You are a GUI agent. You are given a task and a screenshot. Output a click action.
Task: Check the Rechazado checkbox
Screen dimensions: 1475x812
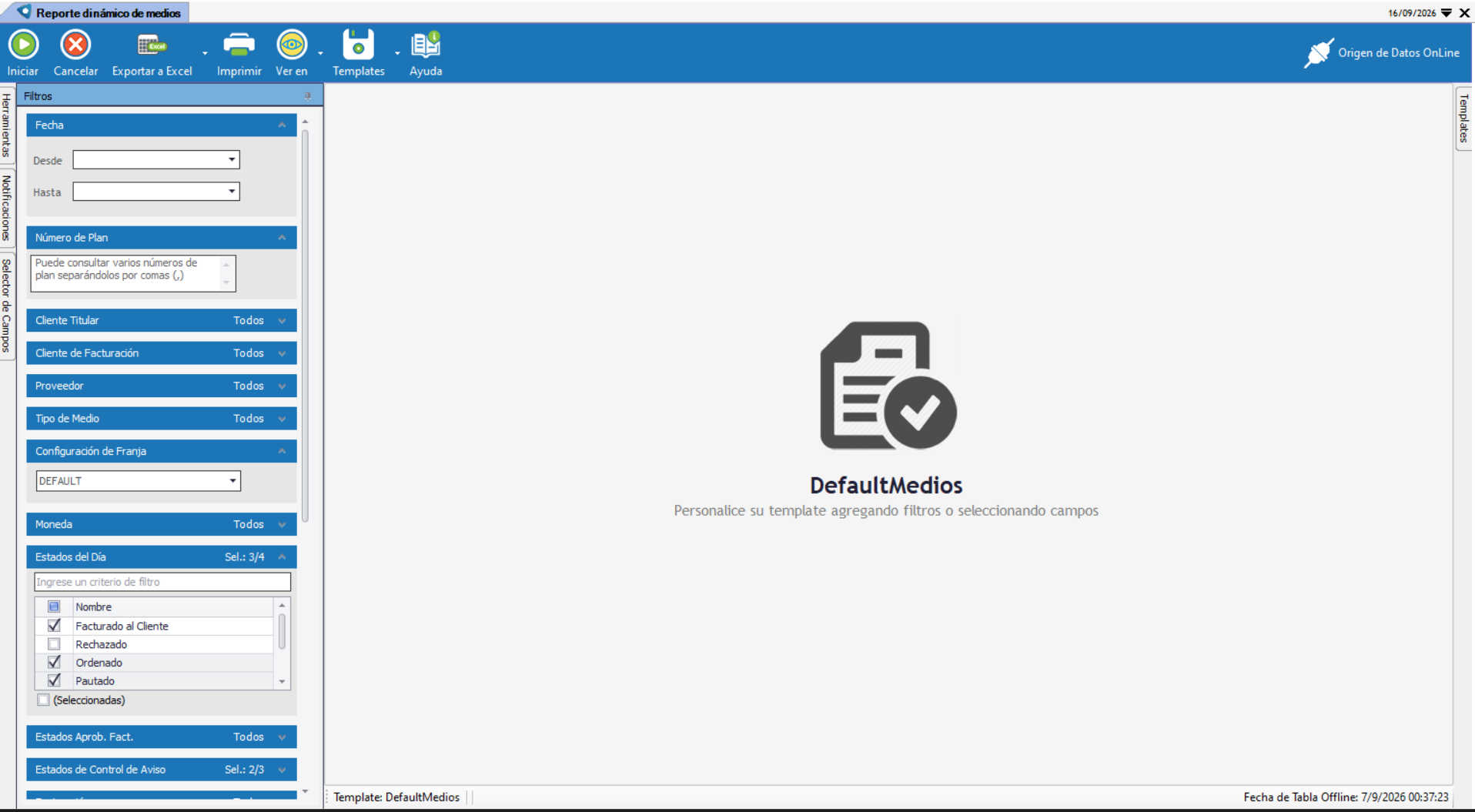tap(54, 644)
